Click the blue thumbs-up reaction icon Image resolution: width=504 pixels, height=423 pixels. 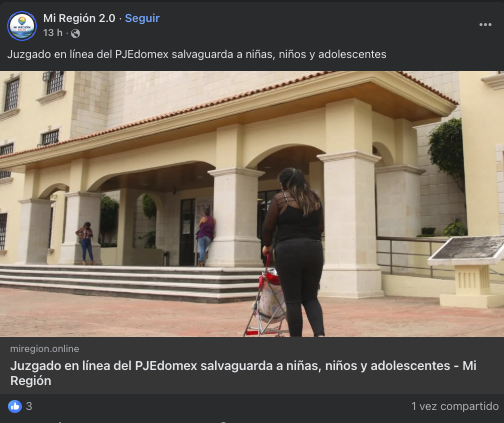(x=15, y=406)
